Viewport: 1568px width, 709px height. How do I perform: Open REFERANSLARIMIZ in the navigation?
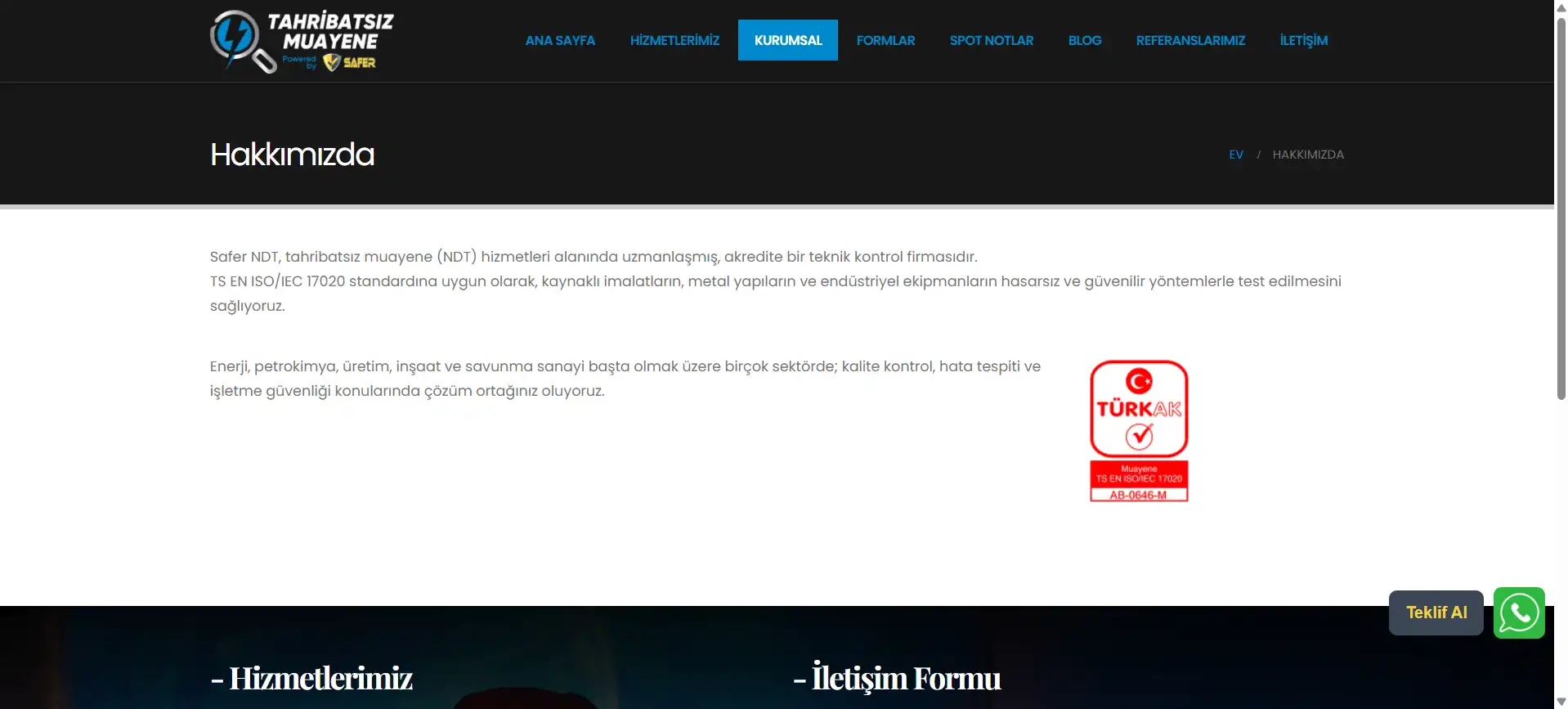click(1190, 40)
